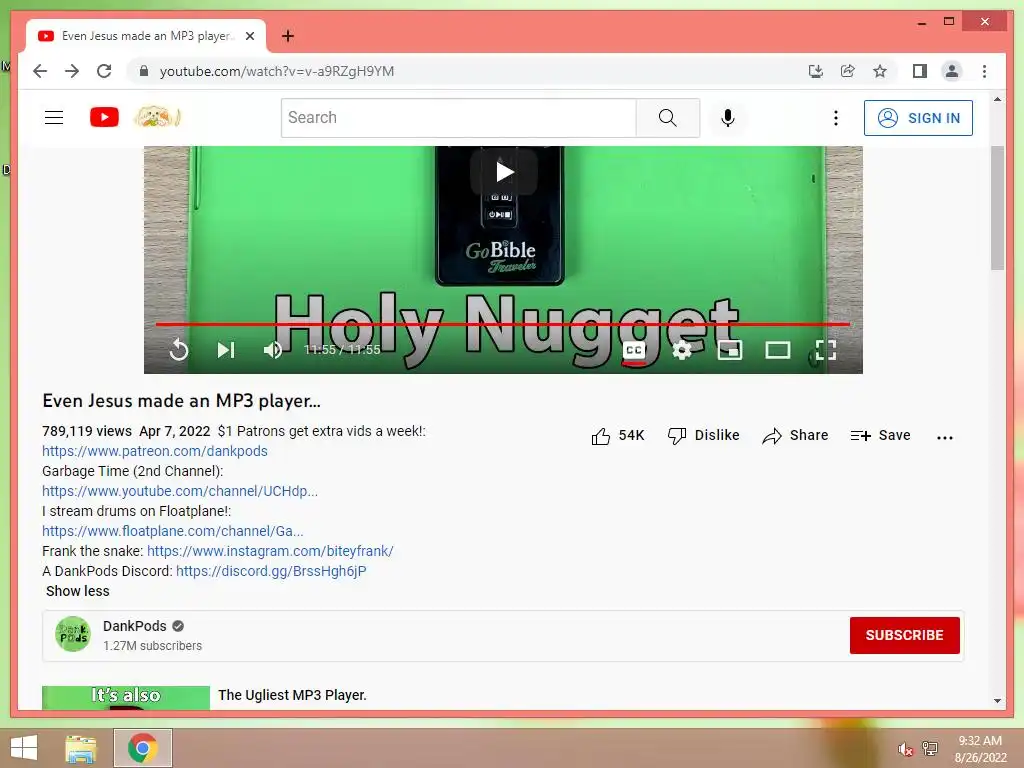Open the taskbar clock and date
The height and width of the screenshot is (768, 1024).
[980, 749]
